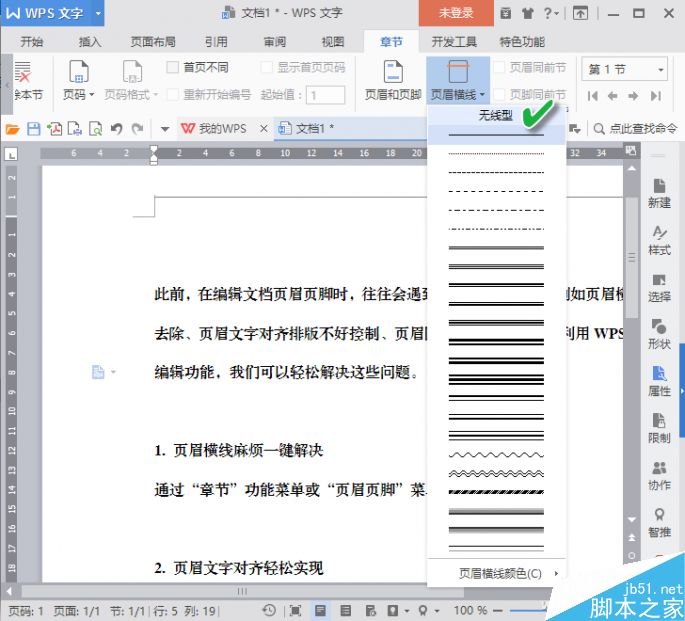
Task: Open the 形状 shapes sidebar icon
Action: coord(659,334)
